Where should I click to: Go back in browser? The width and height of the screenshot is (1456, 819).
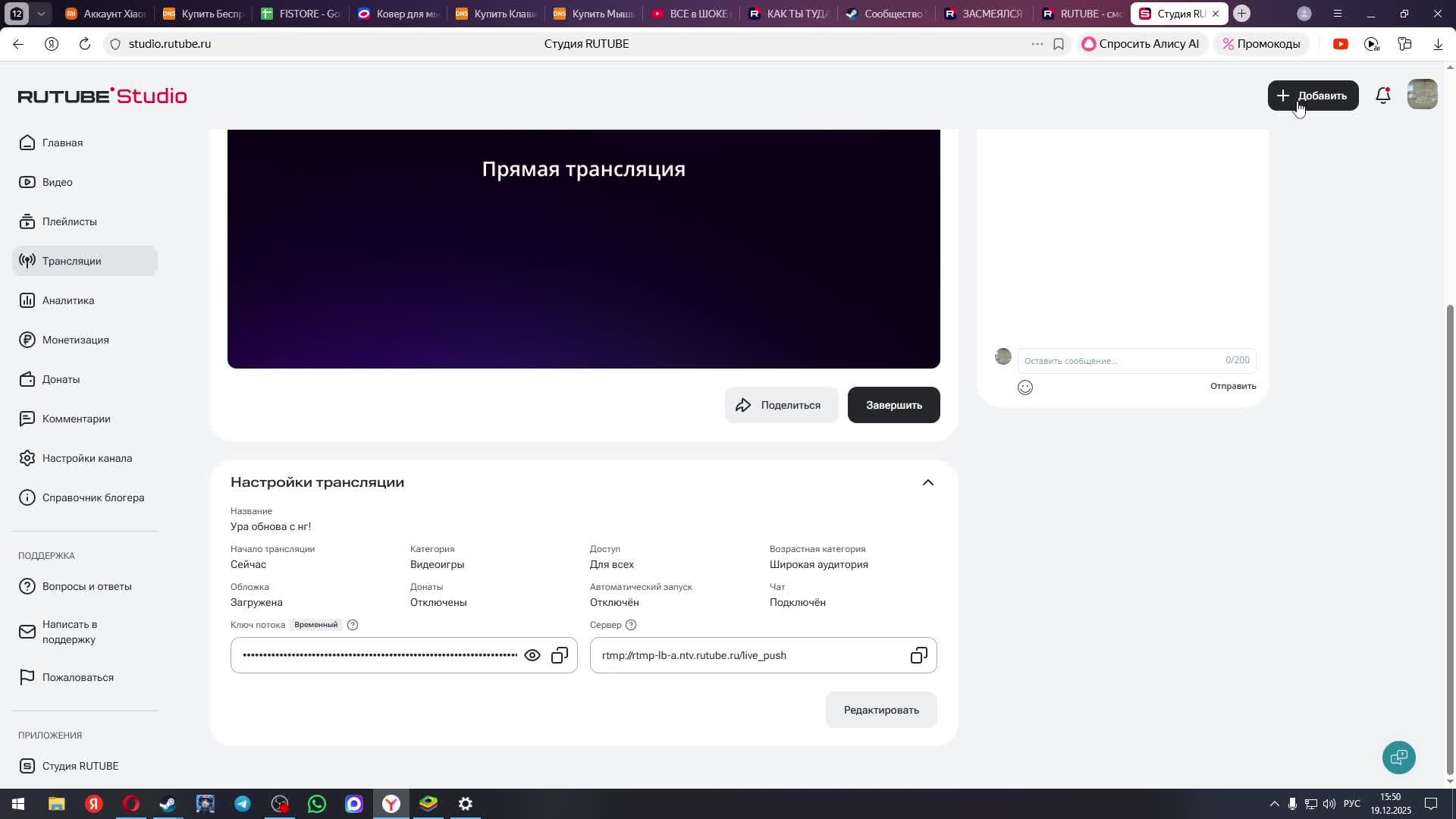coord(18,44)
